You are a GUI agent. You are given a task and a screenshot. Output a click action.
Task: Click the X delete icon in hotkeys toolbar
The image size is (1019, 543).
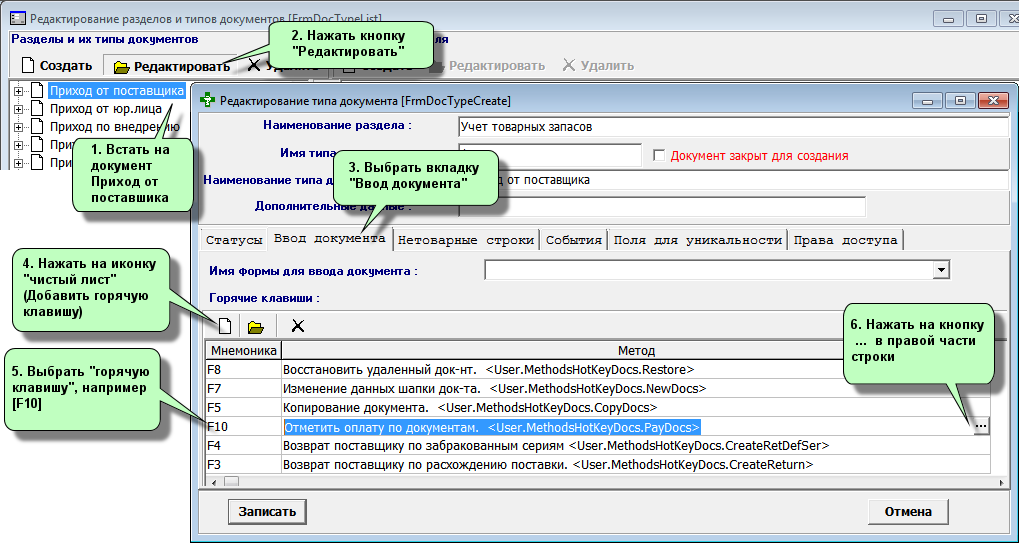tap(297, 326)
